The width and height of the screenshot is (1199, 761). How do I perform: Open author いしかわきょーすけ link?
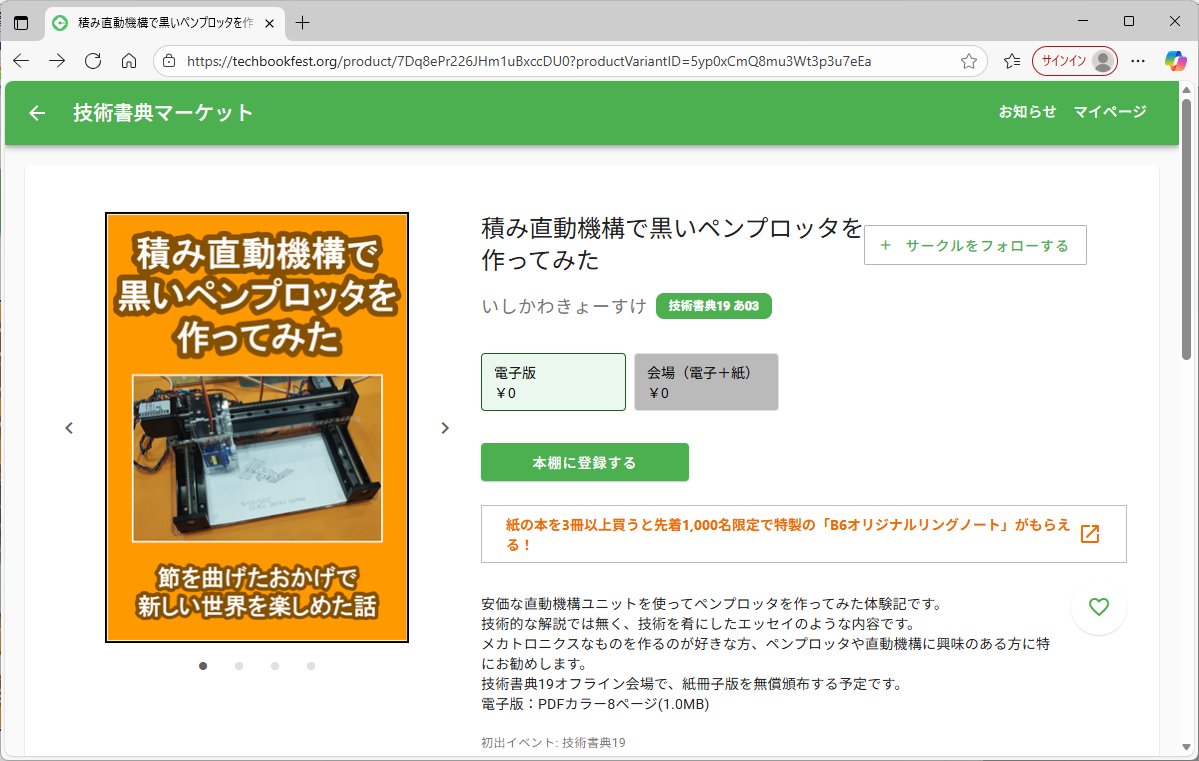coord(564,306)
